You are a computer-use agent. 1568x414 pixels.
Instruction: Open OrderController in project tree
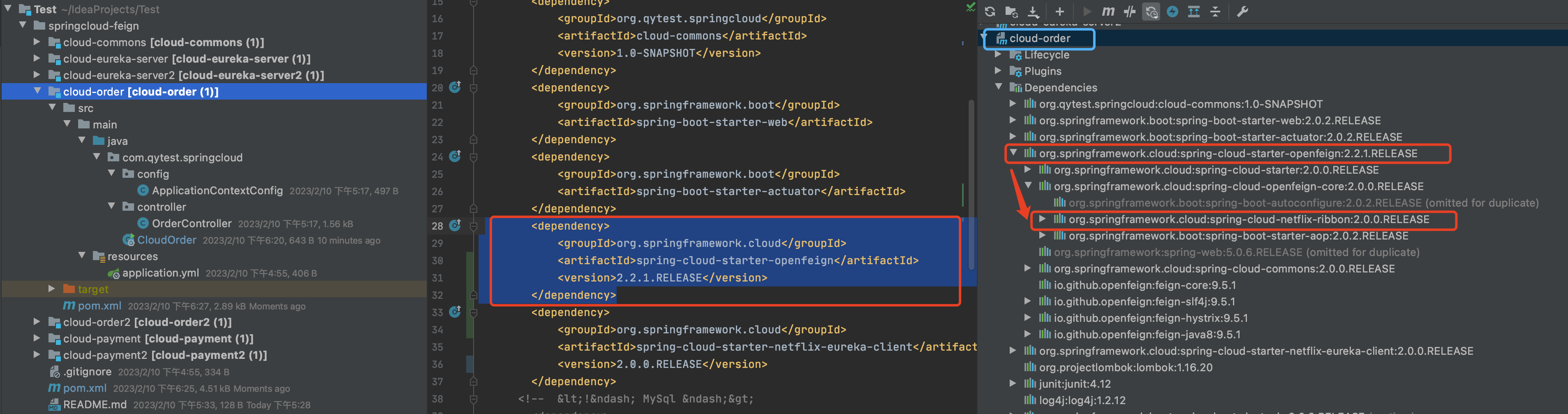[x=192, y=223]
